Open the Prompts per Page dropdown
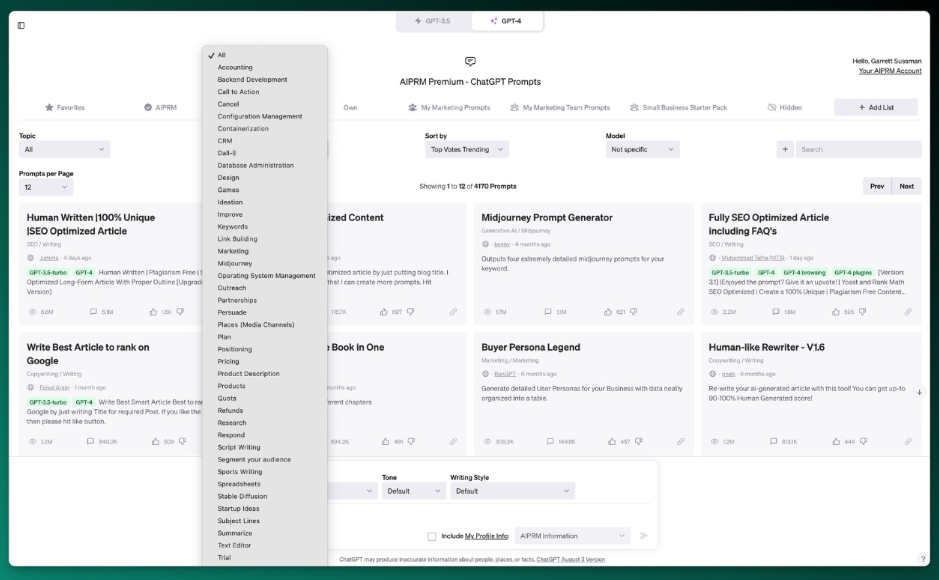 click(46, 187)
